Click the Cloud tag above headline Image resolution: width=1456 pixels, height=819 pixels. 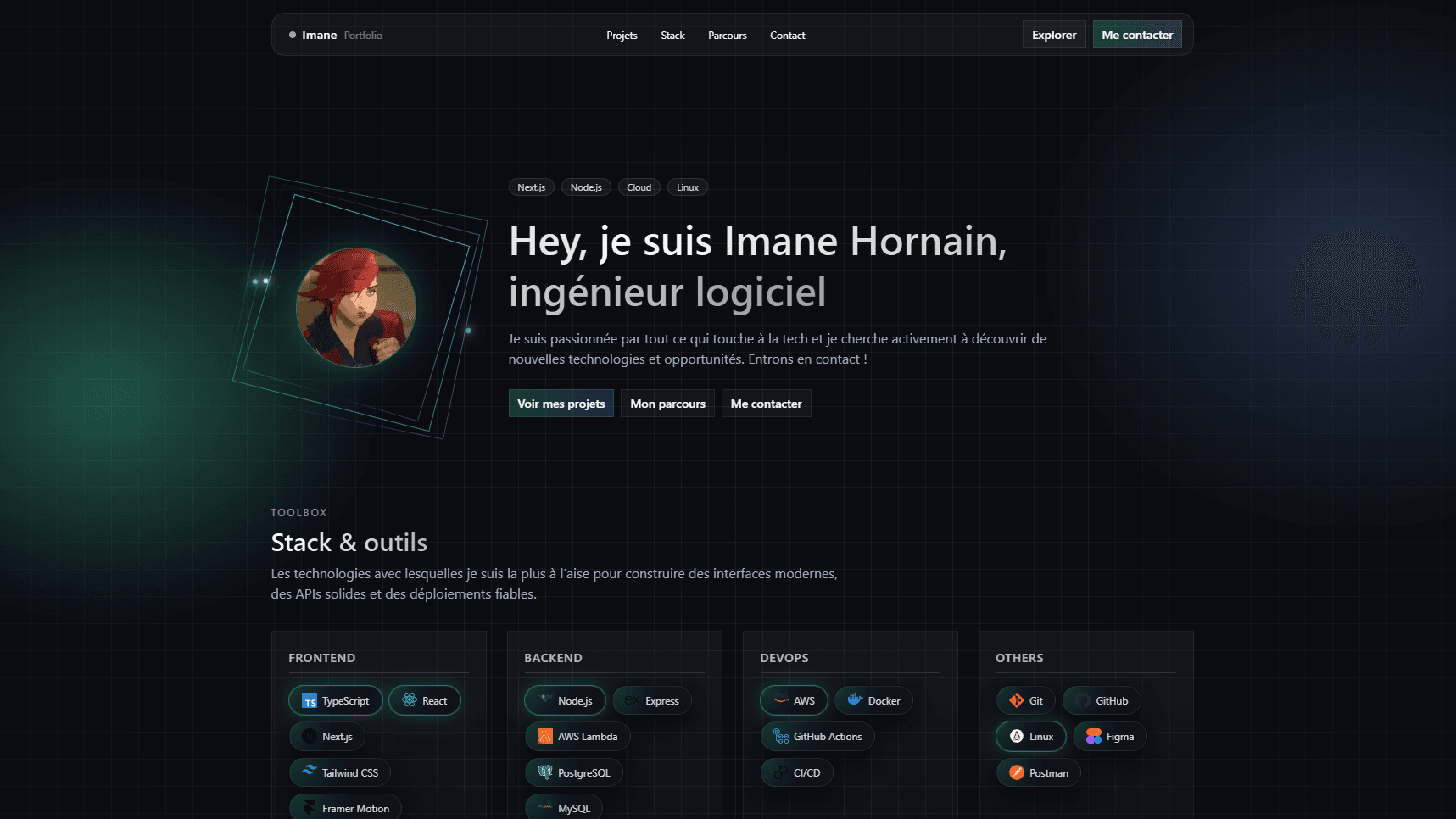pyautogui.click(x=639, y=187)
